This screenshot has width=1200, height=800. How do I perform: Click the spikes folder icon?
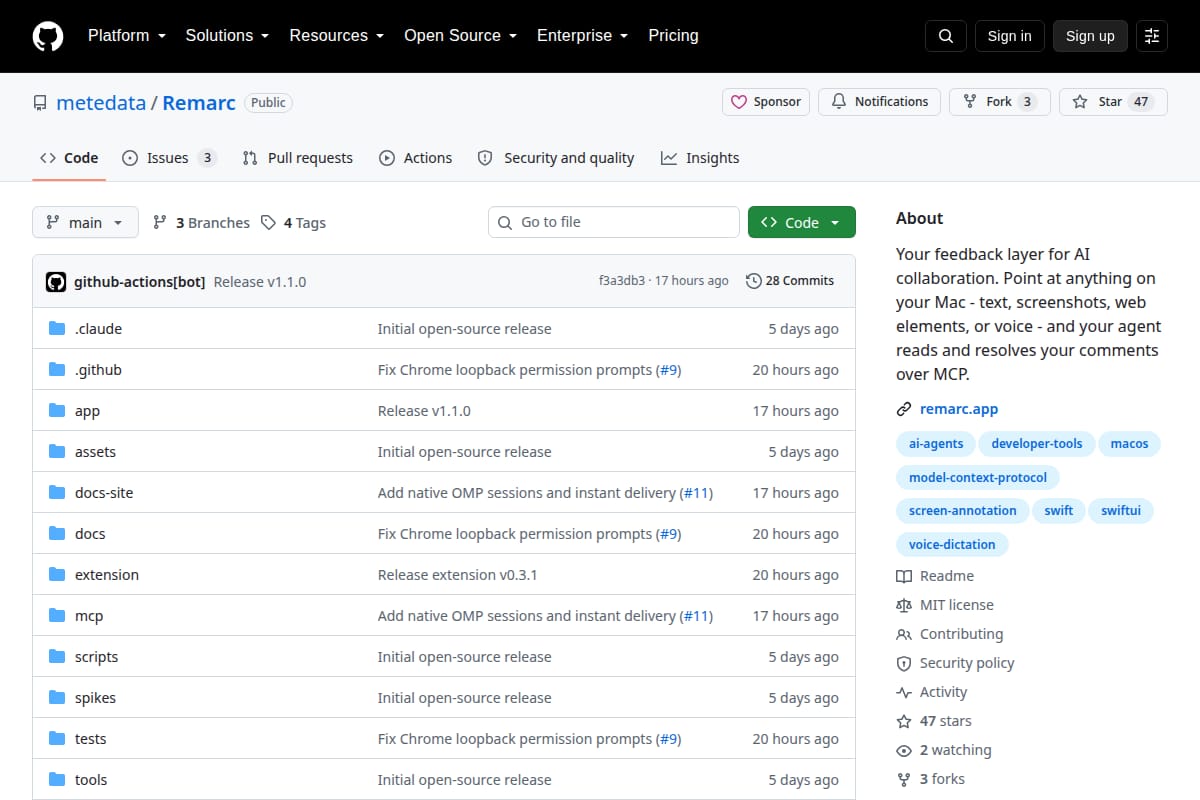click(57, 698)
